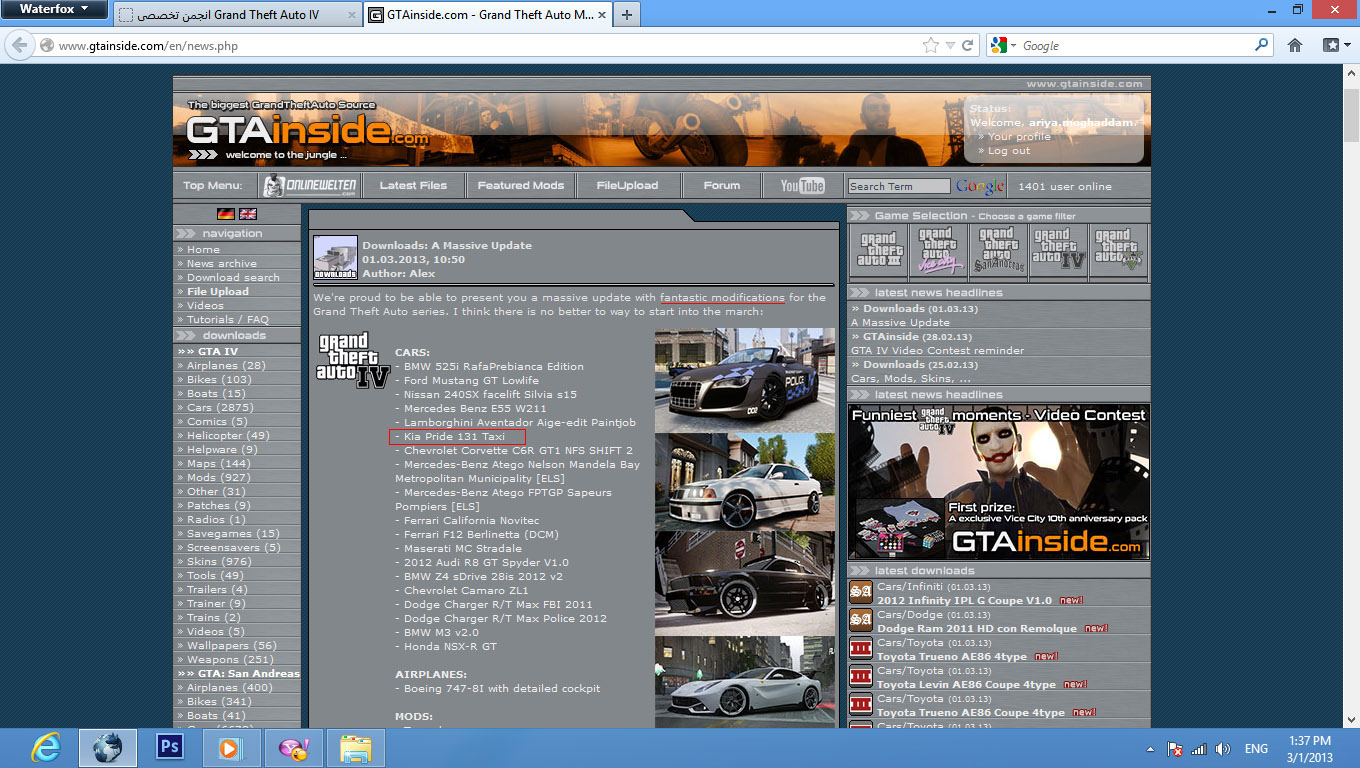
Task: Go back with the browser back arrow
Action: pyautogui.click(x=19, y=45)
